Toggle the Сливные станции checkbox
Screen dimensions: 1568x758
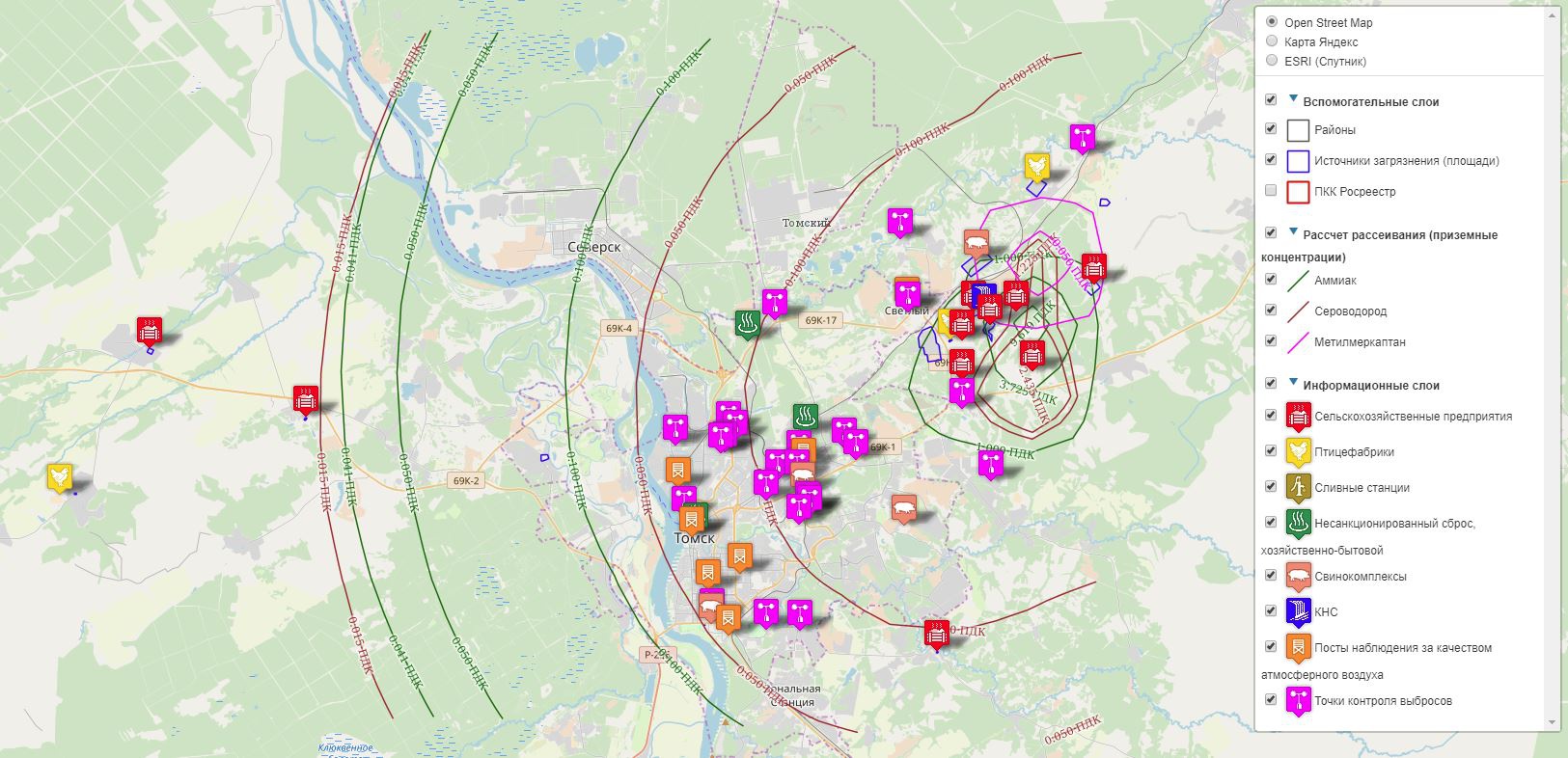click(x=1271, y=486)
